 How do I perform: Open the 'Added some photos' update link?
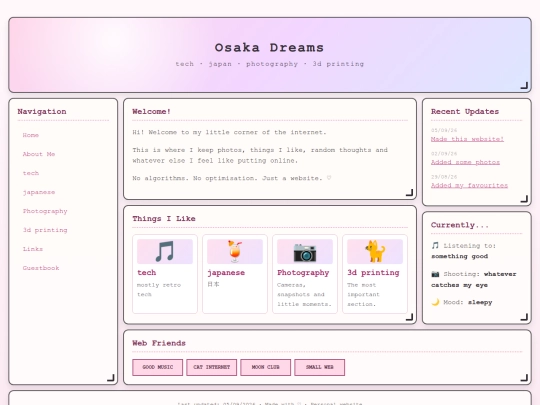(x=465, y=162)
